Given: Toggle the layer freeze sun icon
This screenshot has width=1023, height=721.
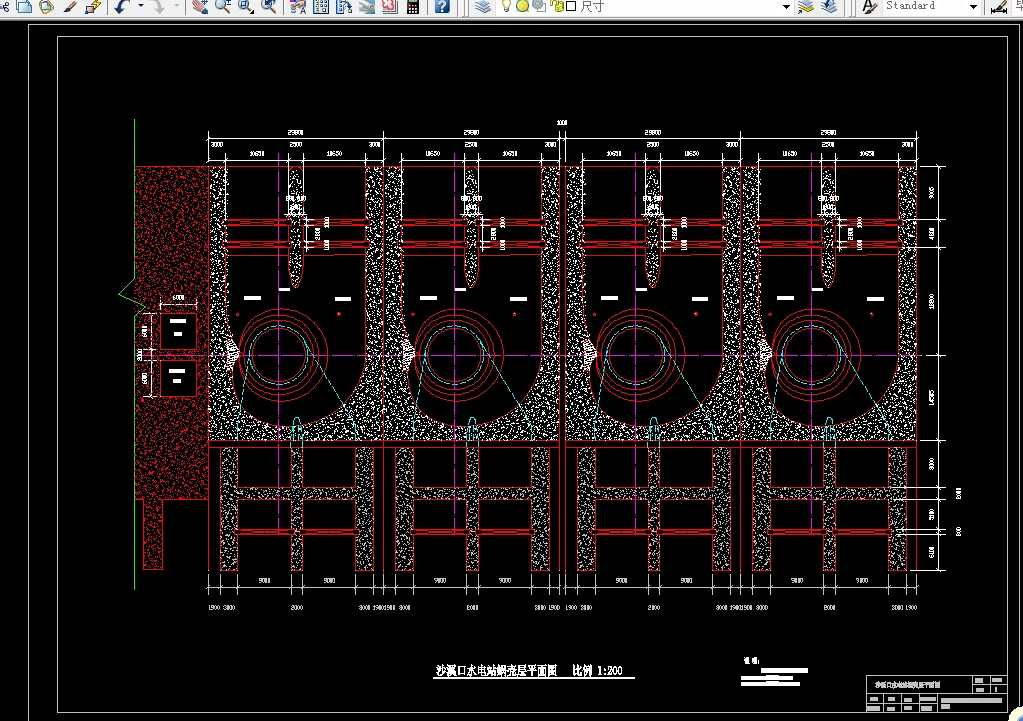Looking at the screenshot, I should coord(522,6).
